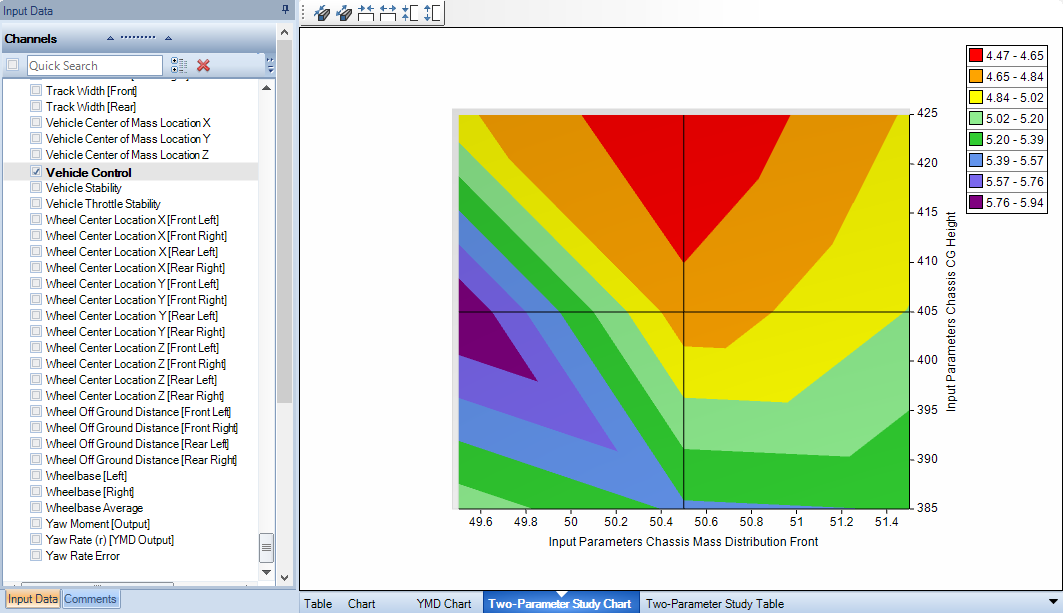Switch to the Input Data bottom tab
The image size is (1063, 613).
pyautogui.click(x=33, y=599)
